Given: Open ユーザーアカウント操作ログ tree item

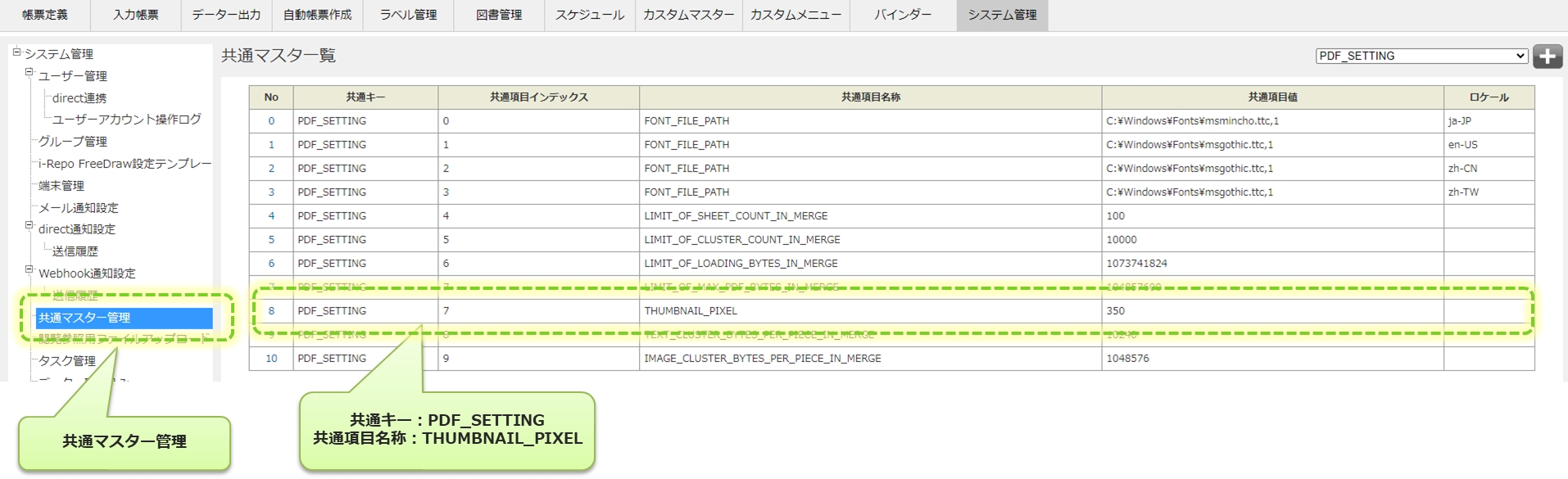Looking at the screenshot, I should [126, 120].
